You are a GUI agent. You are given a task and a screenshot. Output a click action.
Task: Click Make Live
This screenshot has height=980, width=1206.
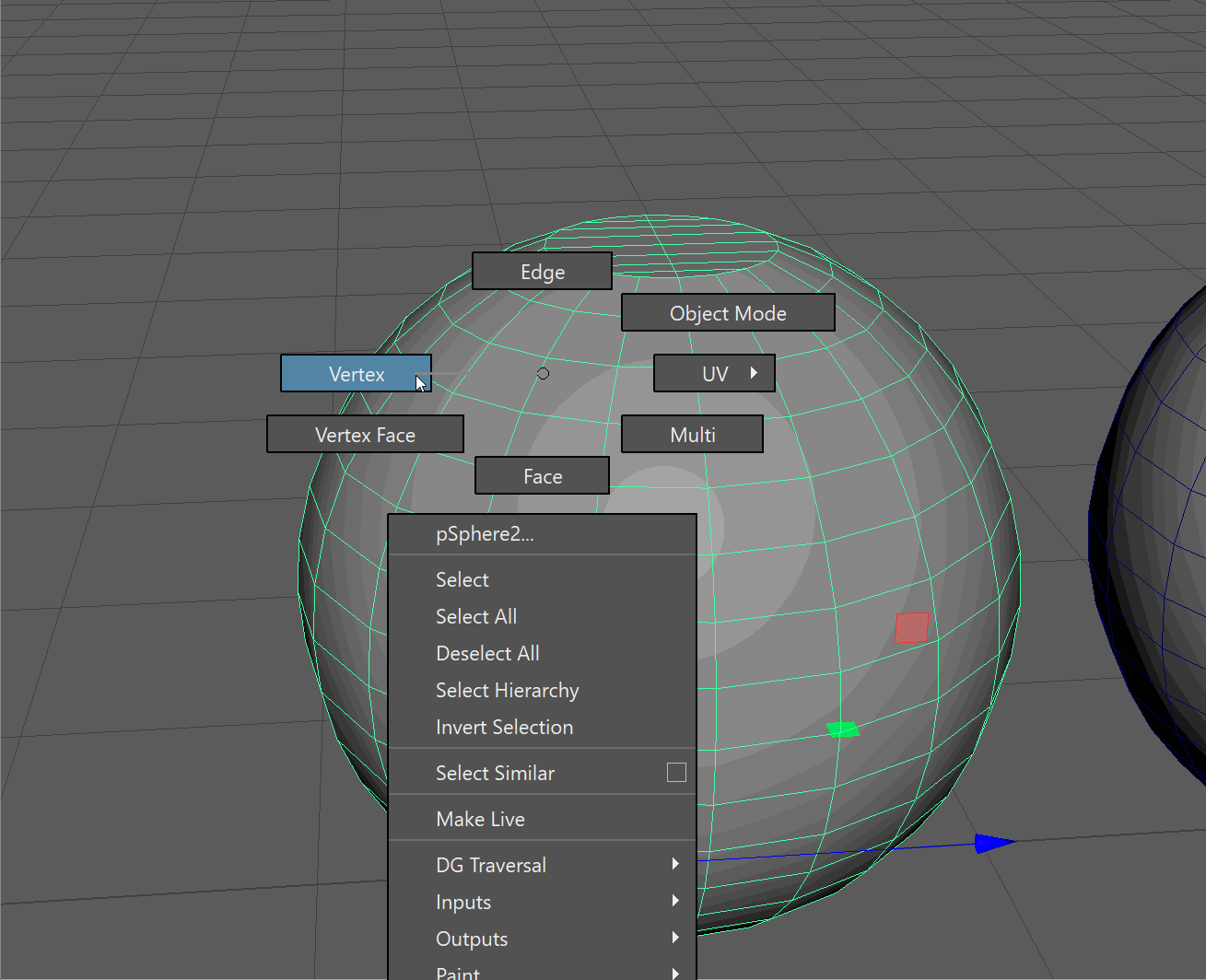coord(480,819)
